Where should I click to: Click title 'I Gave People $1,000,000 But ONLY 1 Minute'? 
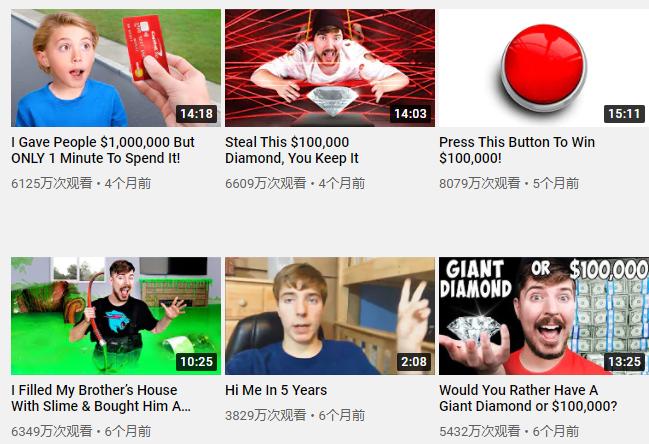pos(103,150)
